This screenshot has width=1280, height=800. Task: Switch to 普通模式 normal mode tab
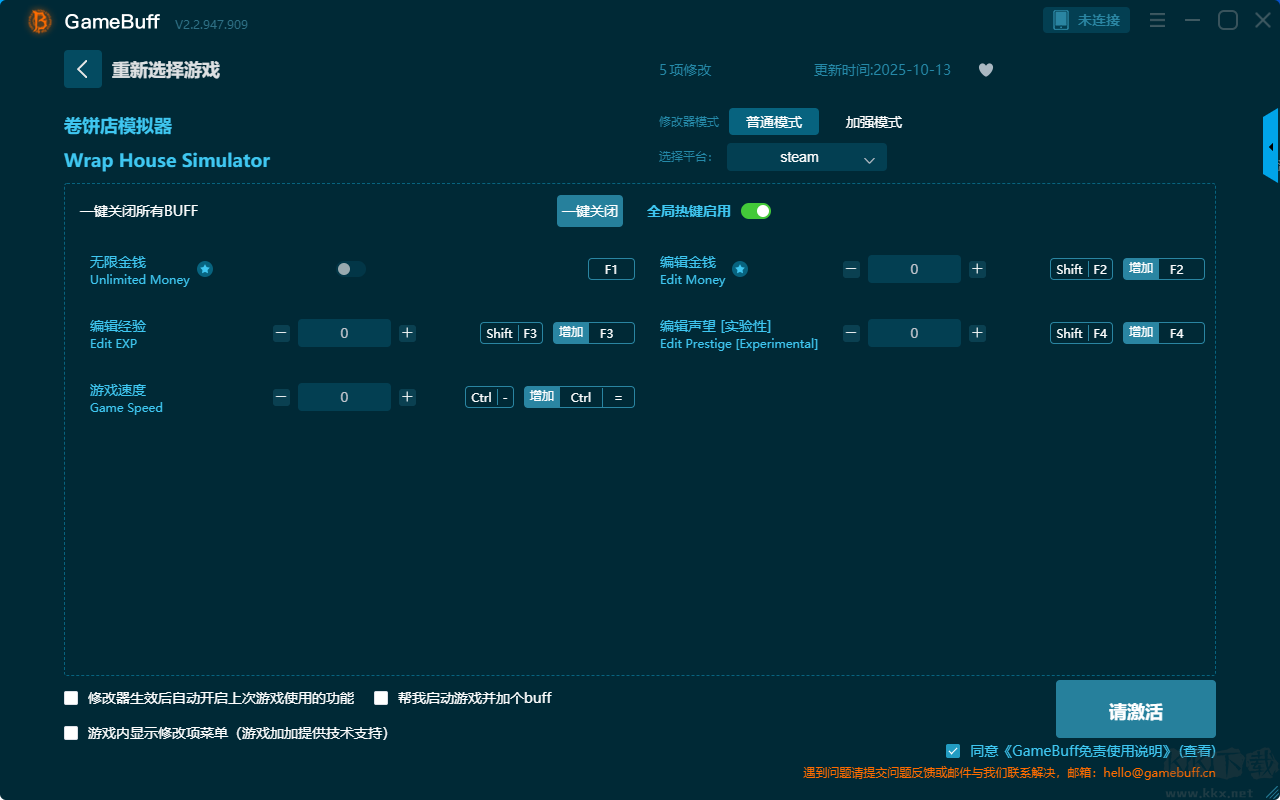[773, 122]
